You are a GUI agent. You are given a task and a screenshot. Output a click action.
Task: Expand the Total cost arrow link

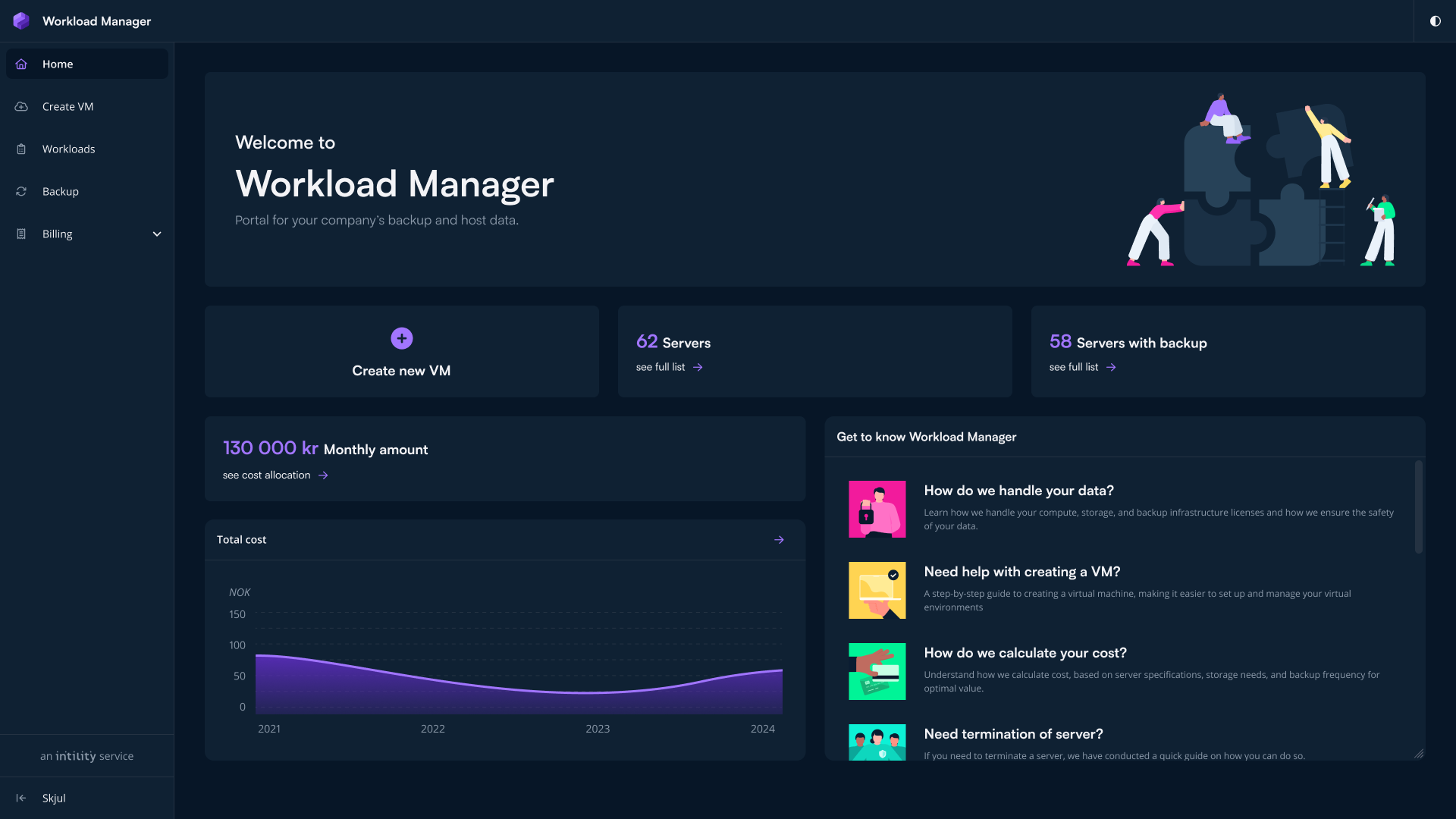[x=780, y=540]
